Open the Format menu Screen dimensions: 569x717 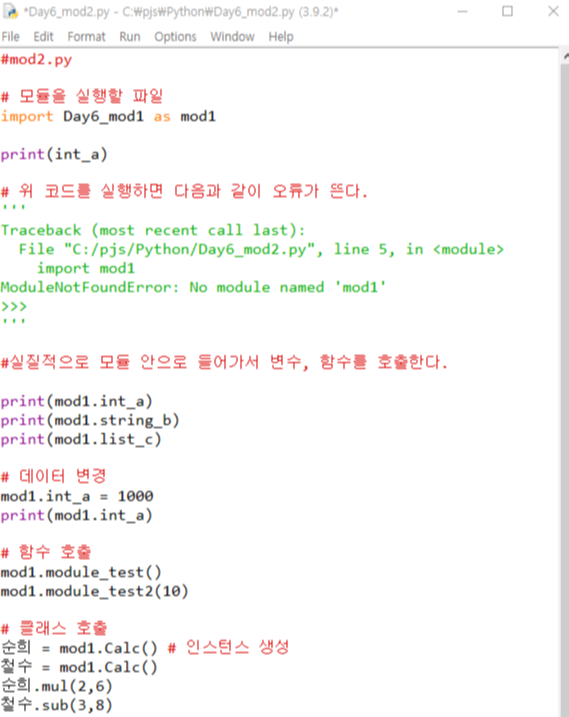pyautogui.click(x=86, y=37)
